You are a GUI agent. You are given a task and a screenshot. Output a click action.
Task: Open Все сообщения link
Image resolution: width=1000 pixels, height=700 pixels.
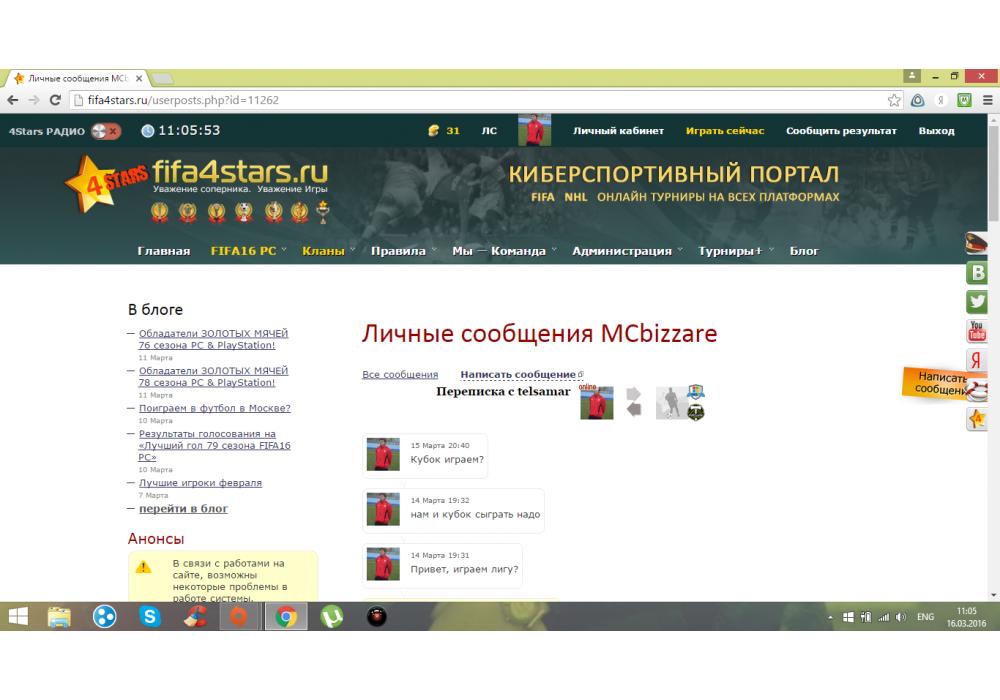click(x=400, y=375)
